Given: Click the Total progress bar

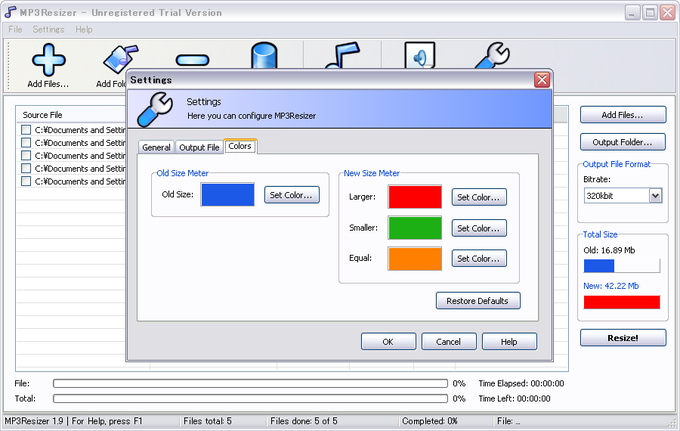Looking at the screenshot, I should coord(250,398).
